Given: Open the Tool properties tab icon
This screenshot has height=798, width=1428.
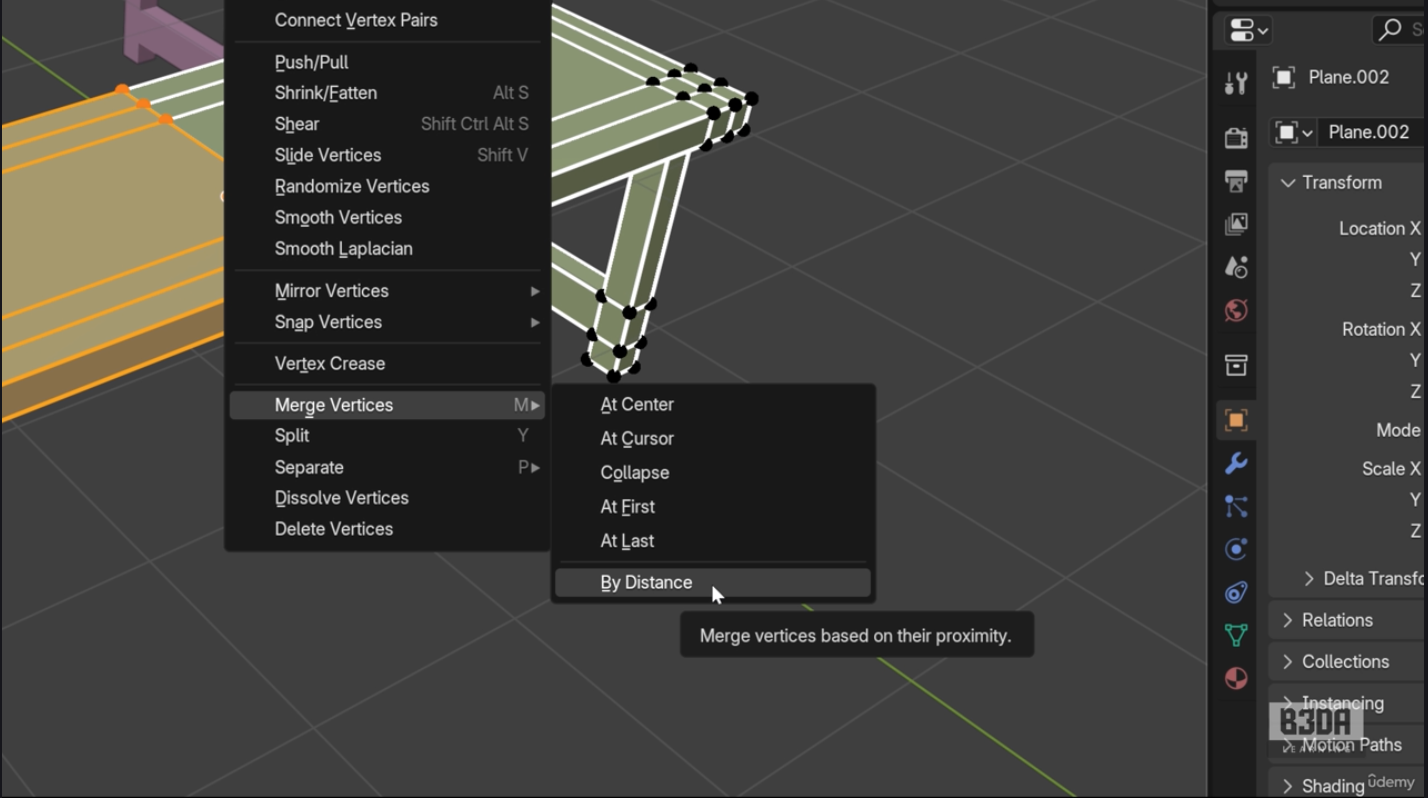Looking at the screenshot, I should click(1236, 83).
